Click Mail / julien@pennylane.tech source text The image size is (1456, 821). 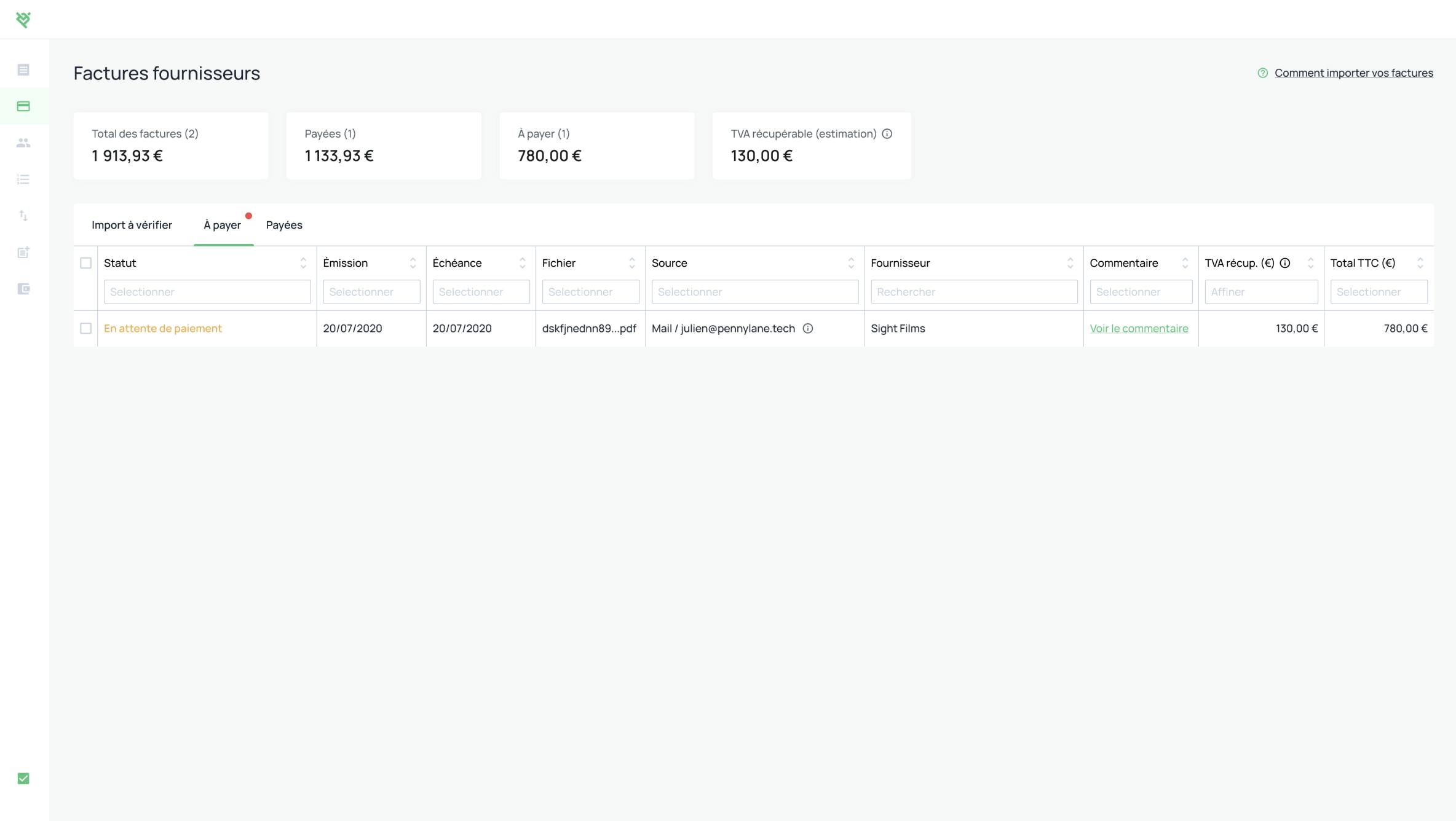(x=723, y=329)
